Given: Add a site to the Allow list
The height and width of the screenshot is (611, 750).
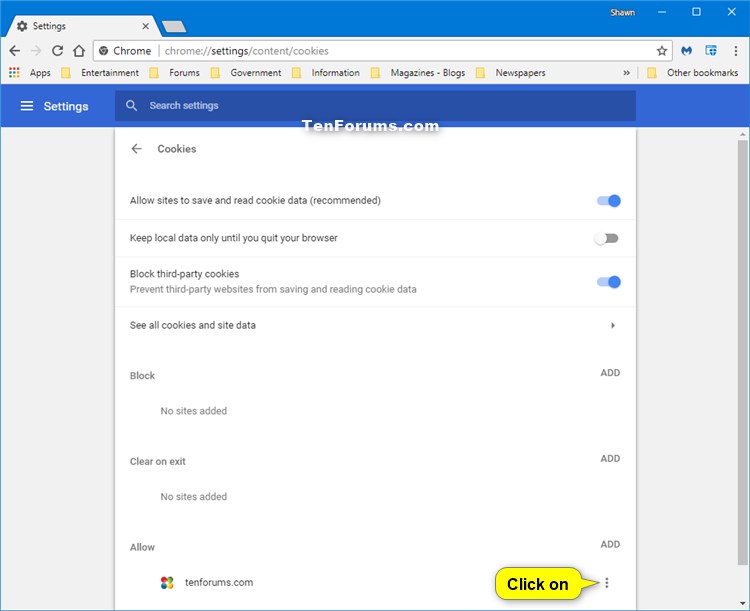Looking at the screenshot, I should click(x=610, y=544).
